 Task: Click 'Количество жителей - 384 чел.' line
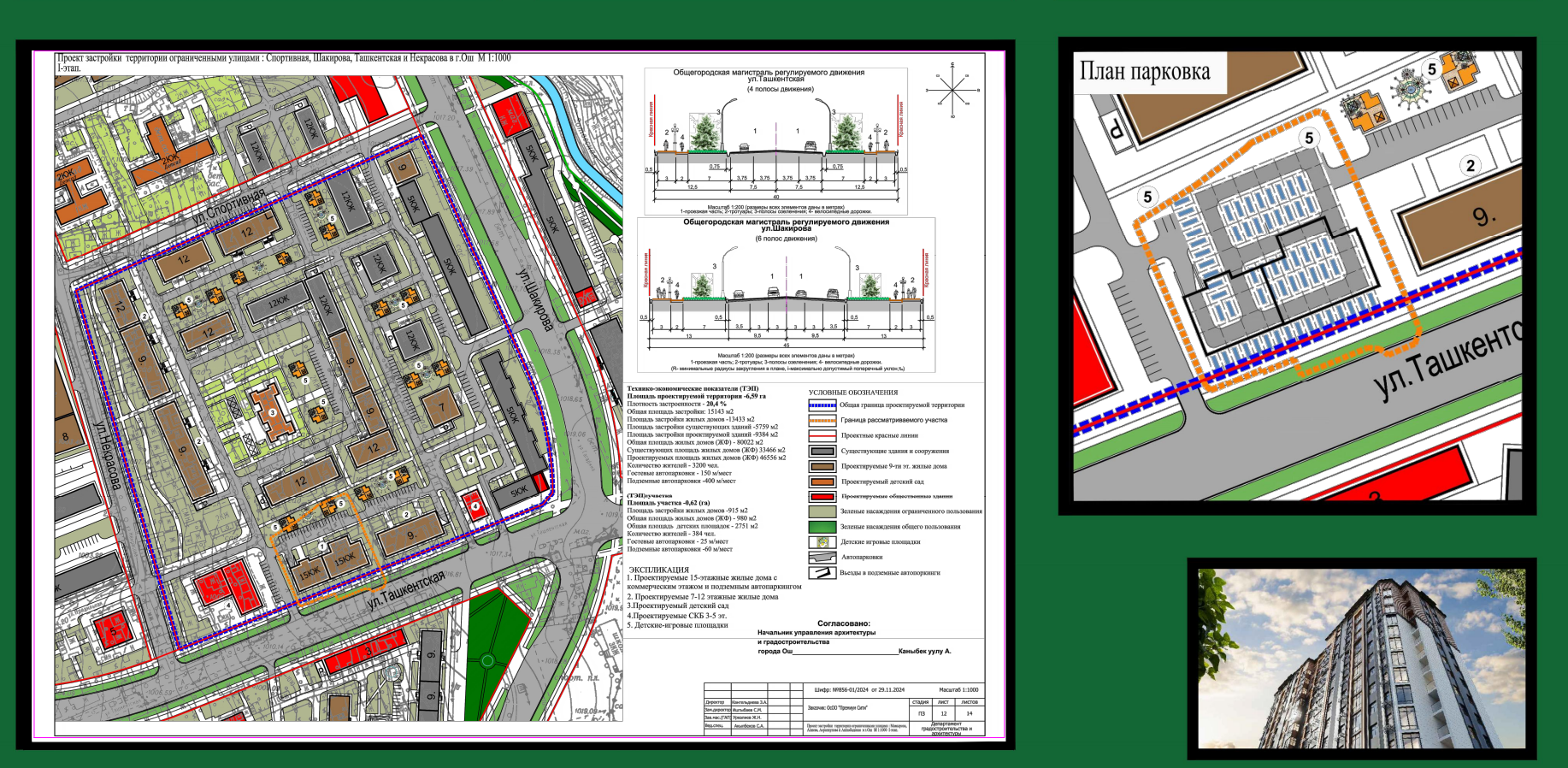[x=670, y=534]
